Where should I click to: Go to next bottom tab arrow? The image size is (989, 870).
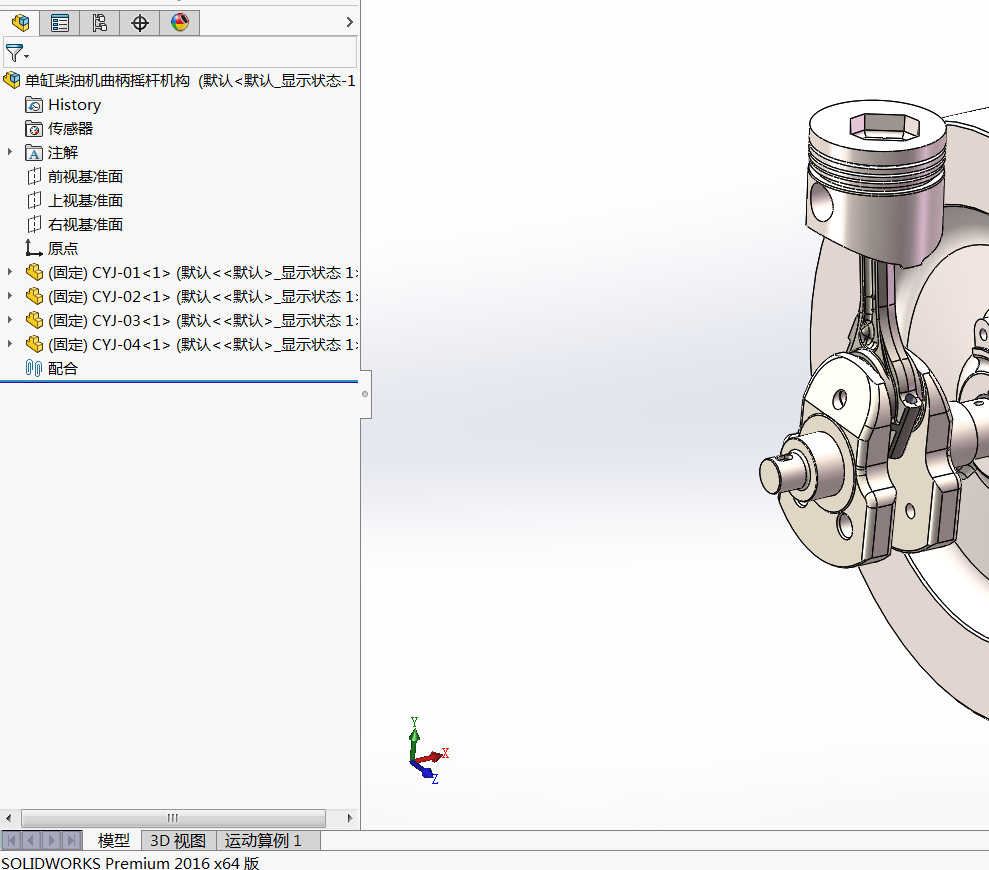pos(52,840)
